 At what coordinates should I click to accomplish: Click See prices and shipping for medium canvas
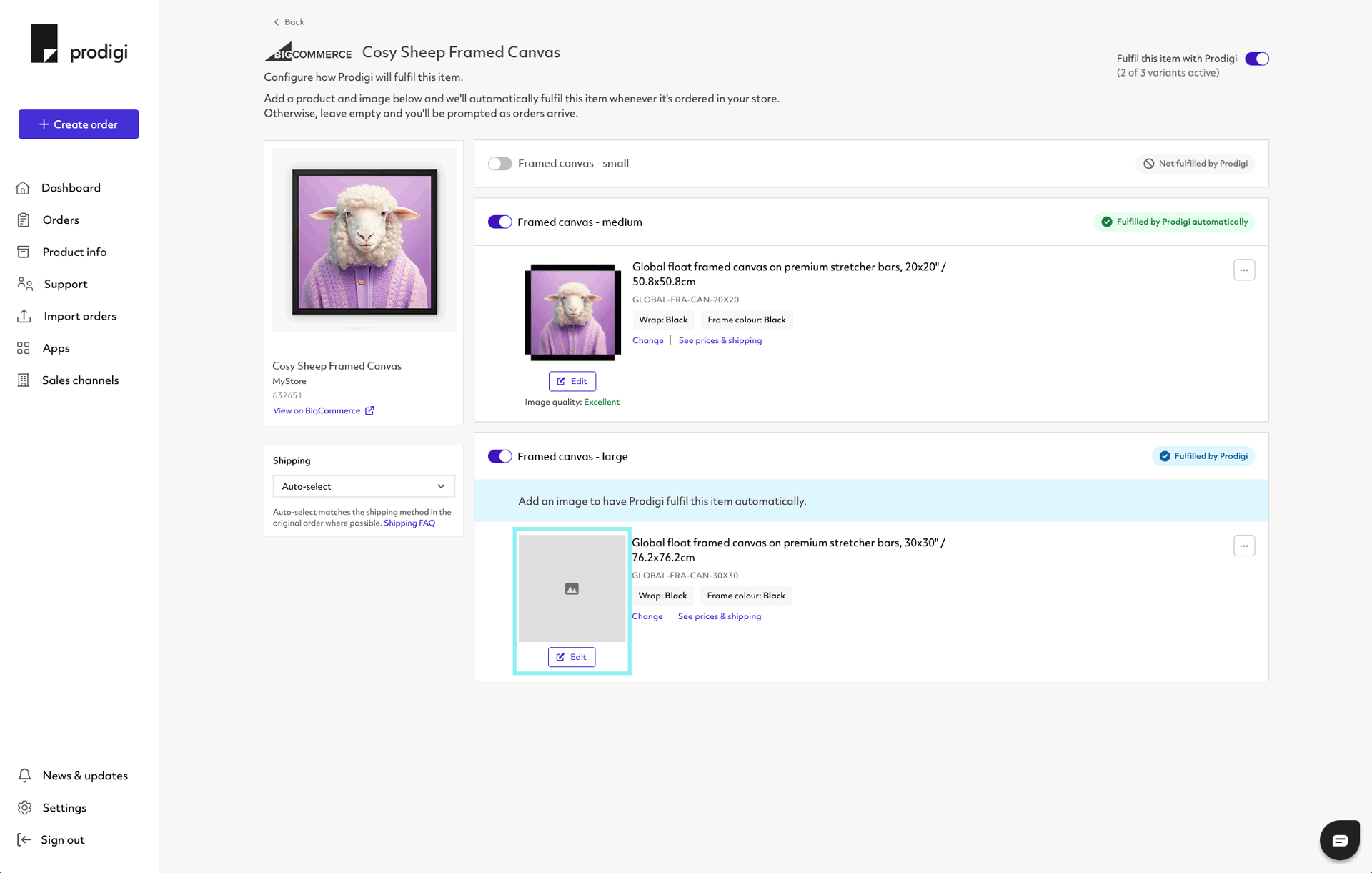(x=720, y=340)
